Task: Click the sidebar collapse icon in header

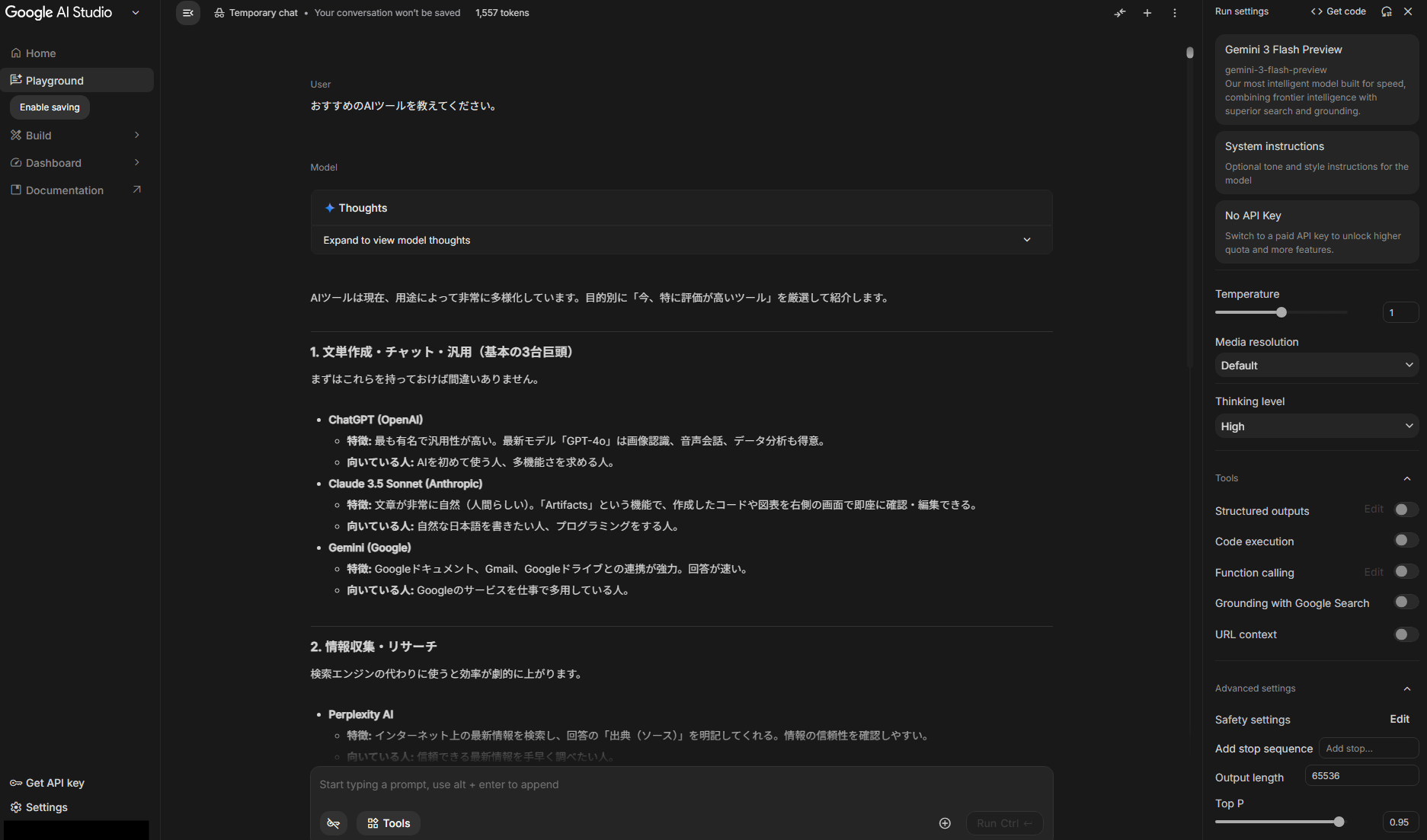Action: point(187,13)
